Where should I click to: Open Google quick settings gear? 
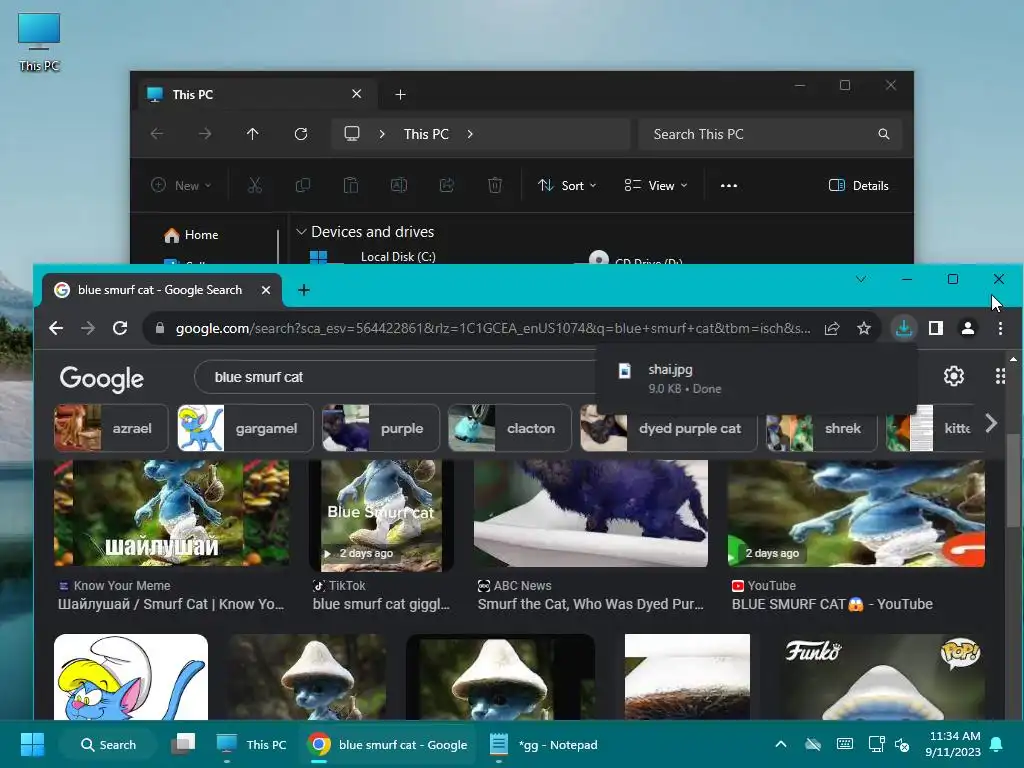953,376
